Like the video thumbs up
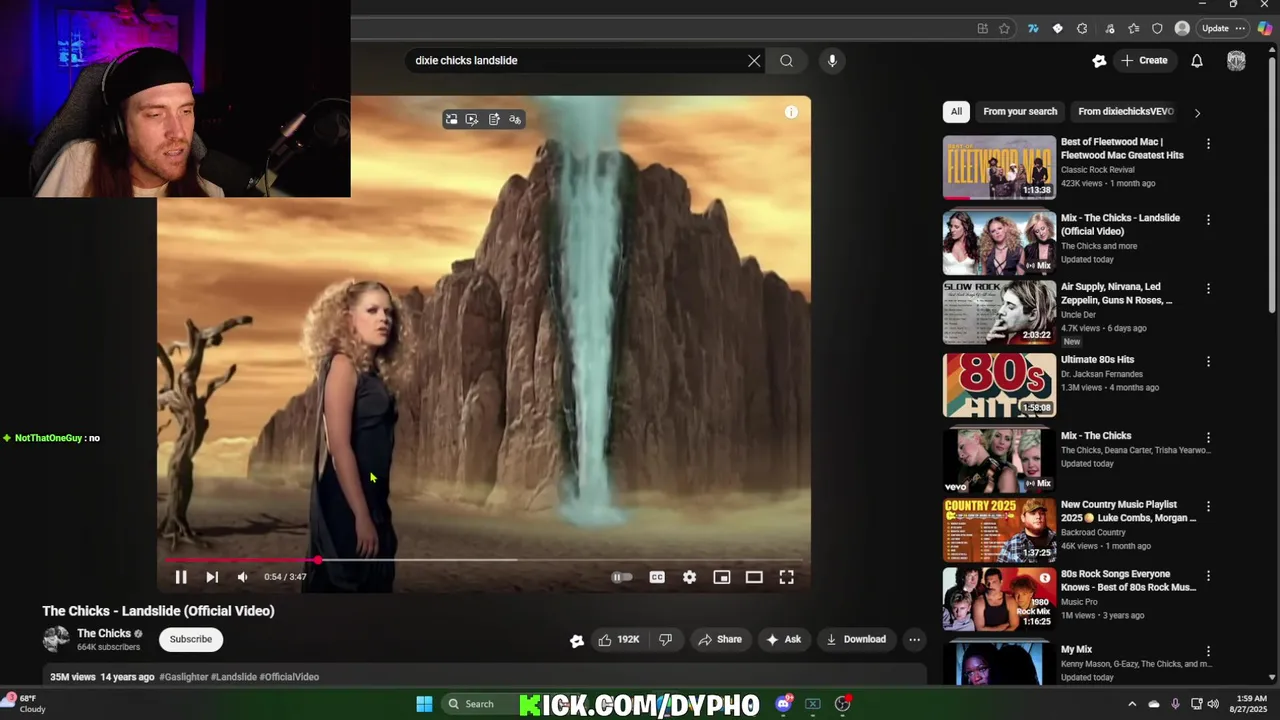The height and width of the screenshot is (720, 1280). (x=618, y=640)
